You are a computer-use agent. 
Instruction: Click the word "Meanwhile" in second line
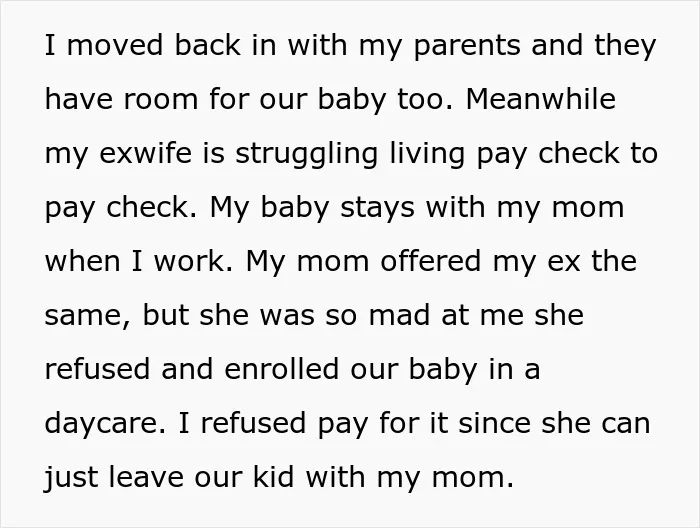(x=541, y=99)
